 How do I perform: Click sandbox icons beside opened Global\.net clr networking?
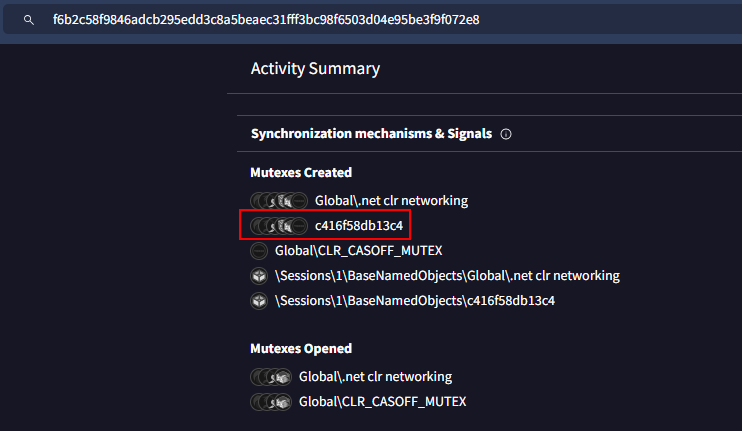click(270, 377)
